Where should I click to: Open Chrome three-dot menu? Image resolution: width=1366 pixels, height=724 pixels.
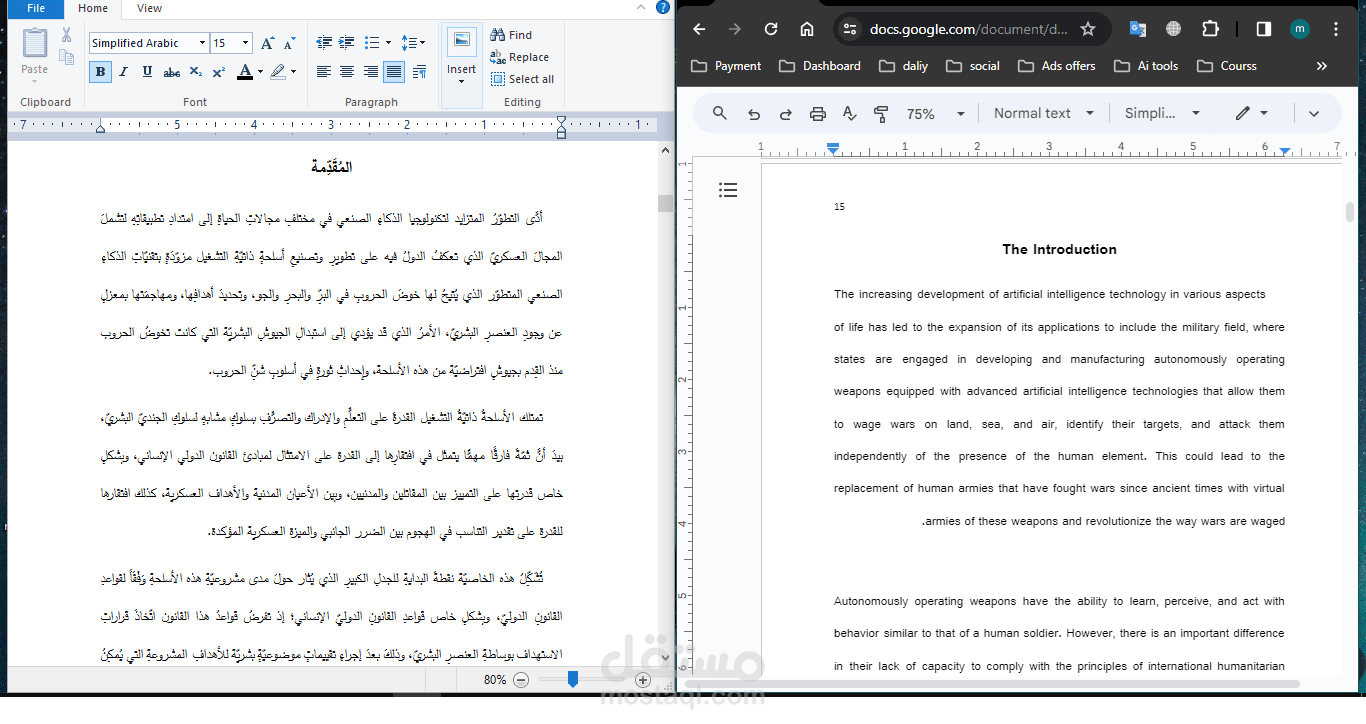point(1336,29)
